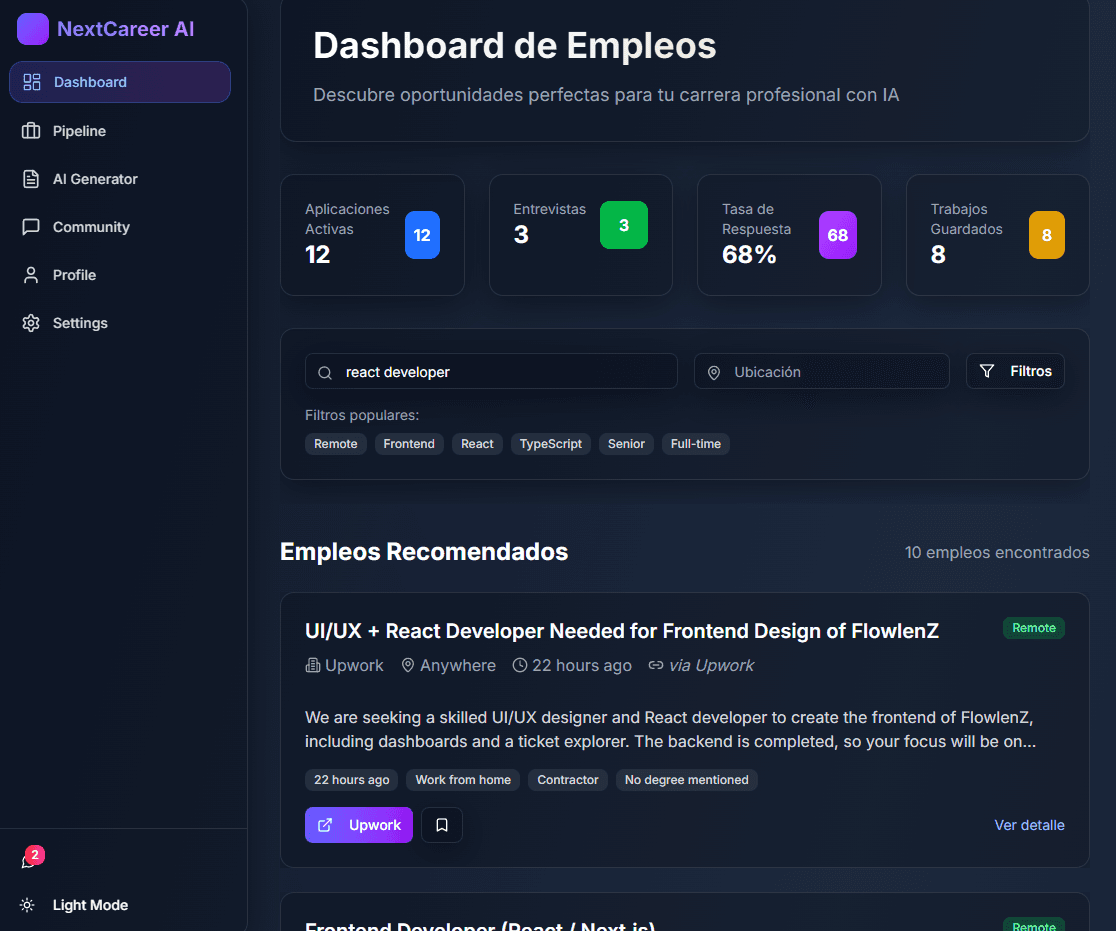Click the Dashboard grid icon
The width and height of the screenshot is (1116, 931).
coord(32,82)
